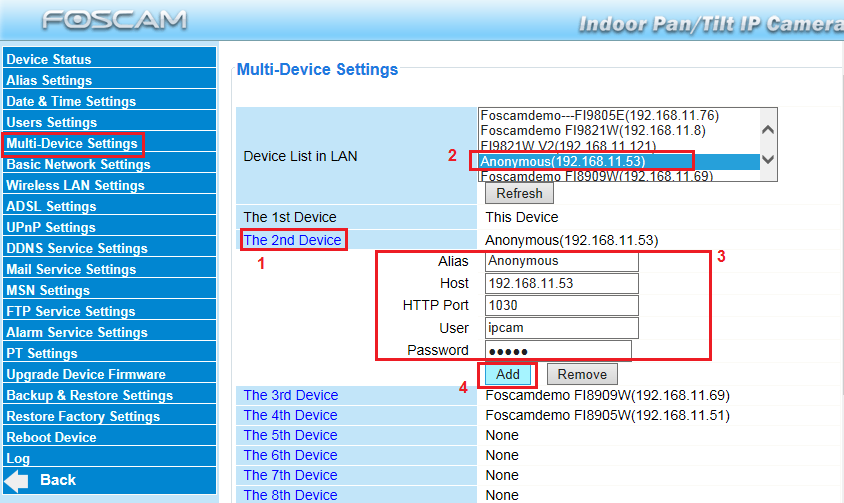This screenshot has height=503, width=844.
Task: Open Upgrade Device Firmware page
Action: (109, 374)
